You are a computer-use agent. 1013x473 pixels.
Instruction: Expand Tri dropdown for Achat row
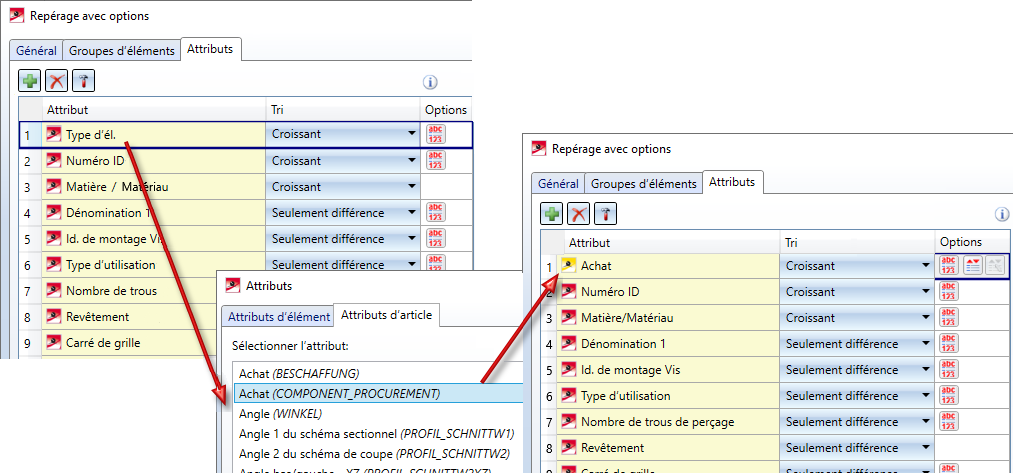(x=925, y=266)
